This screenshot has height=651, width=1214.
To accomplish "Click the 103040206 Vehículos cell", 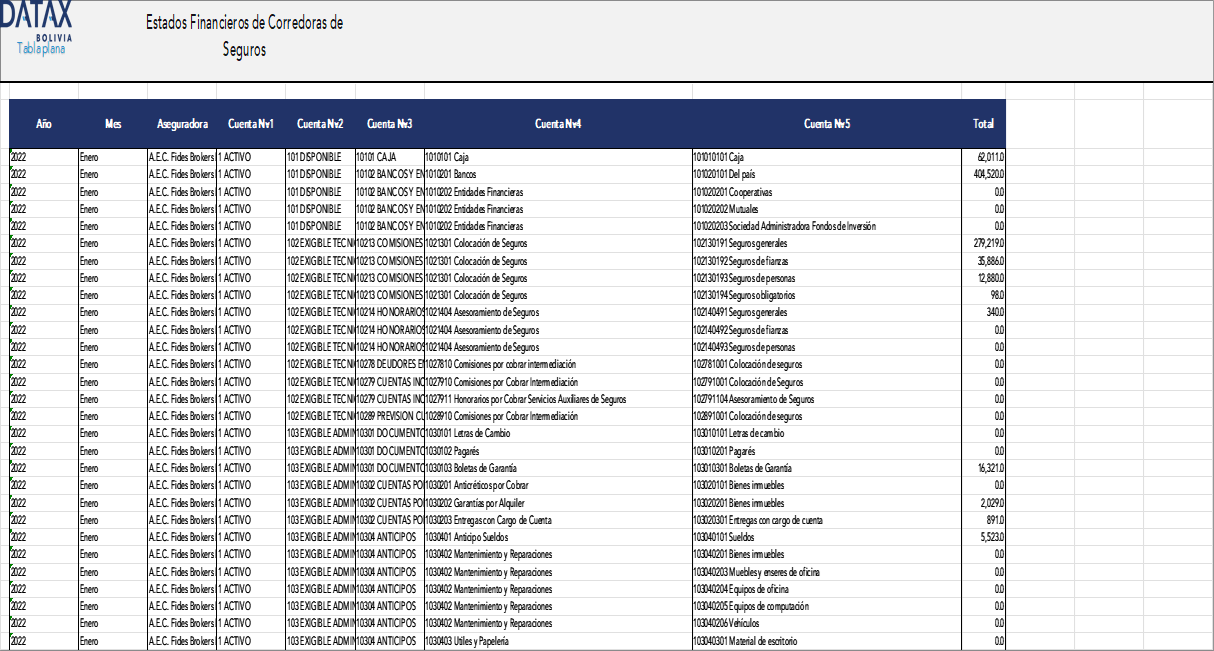I will pyautogui.click(x=827, y=623).
